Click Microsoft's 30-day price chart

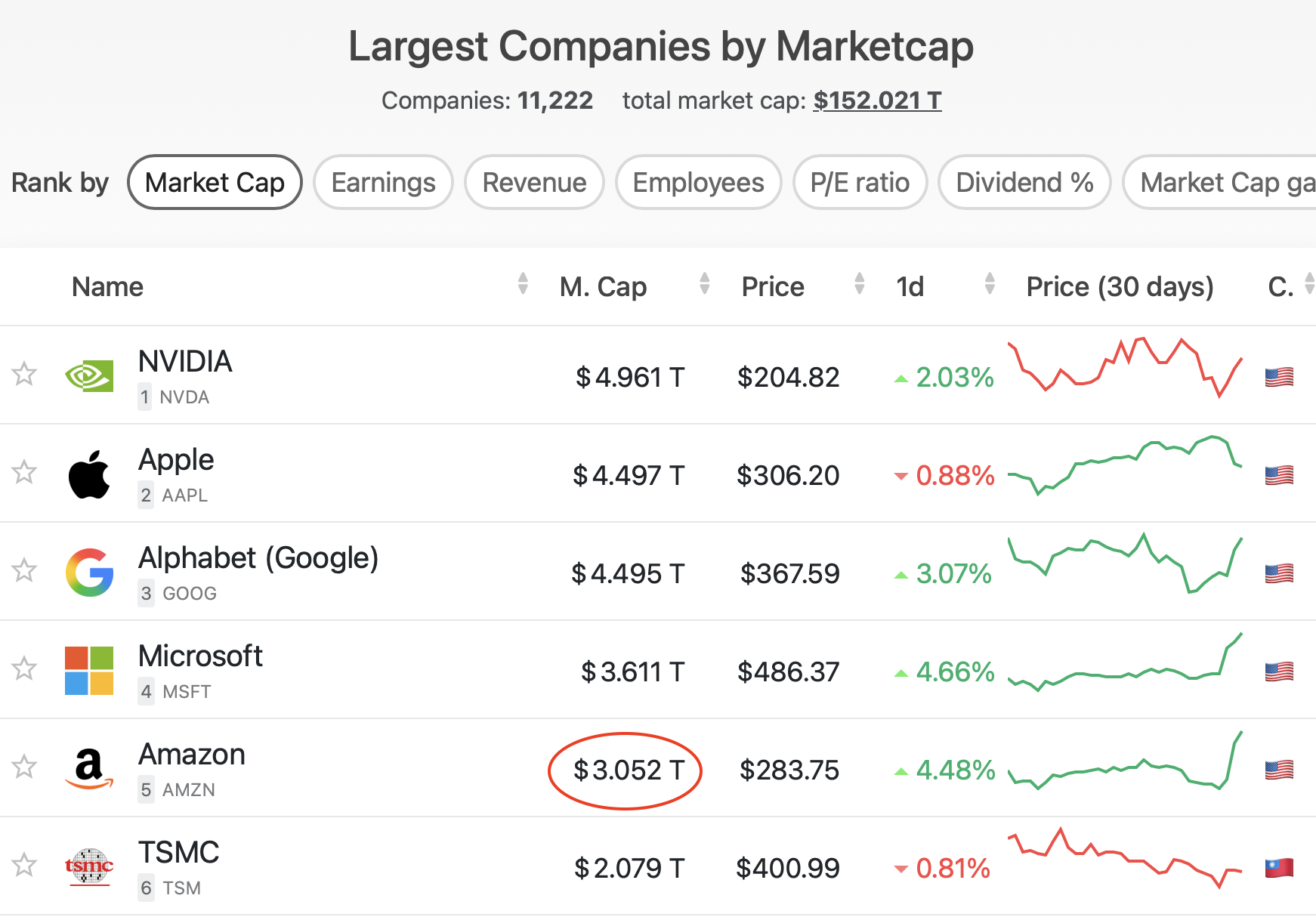point(1126,662)
